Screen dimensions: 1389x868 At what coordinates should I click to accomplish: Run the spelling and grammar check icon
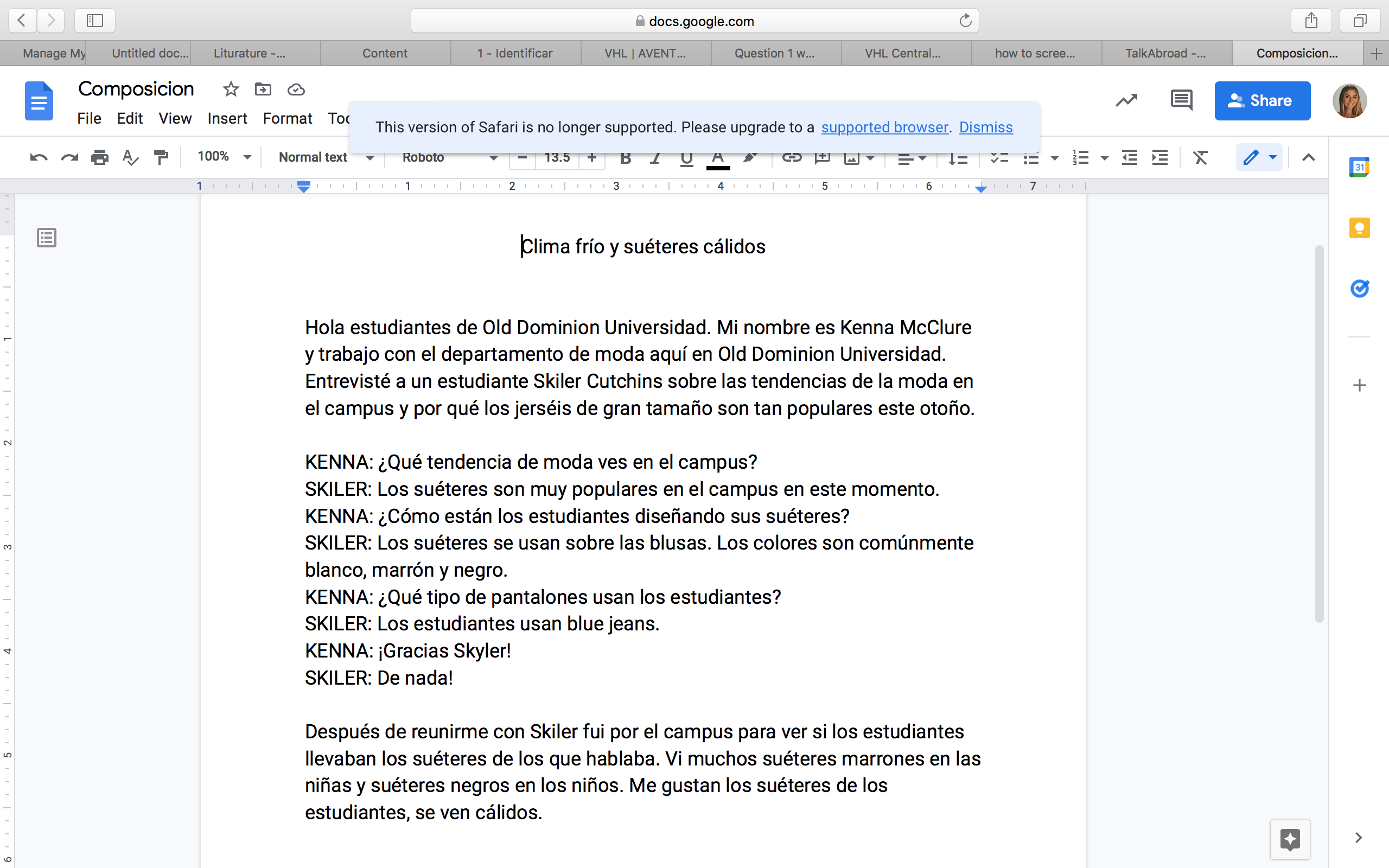tap(130, 157)
